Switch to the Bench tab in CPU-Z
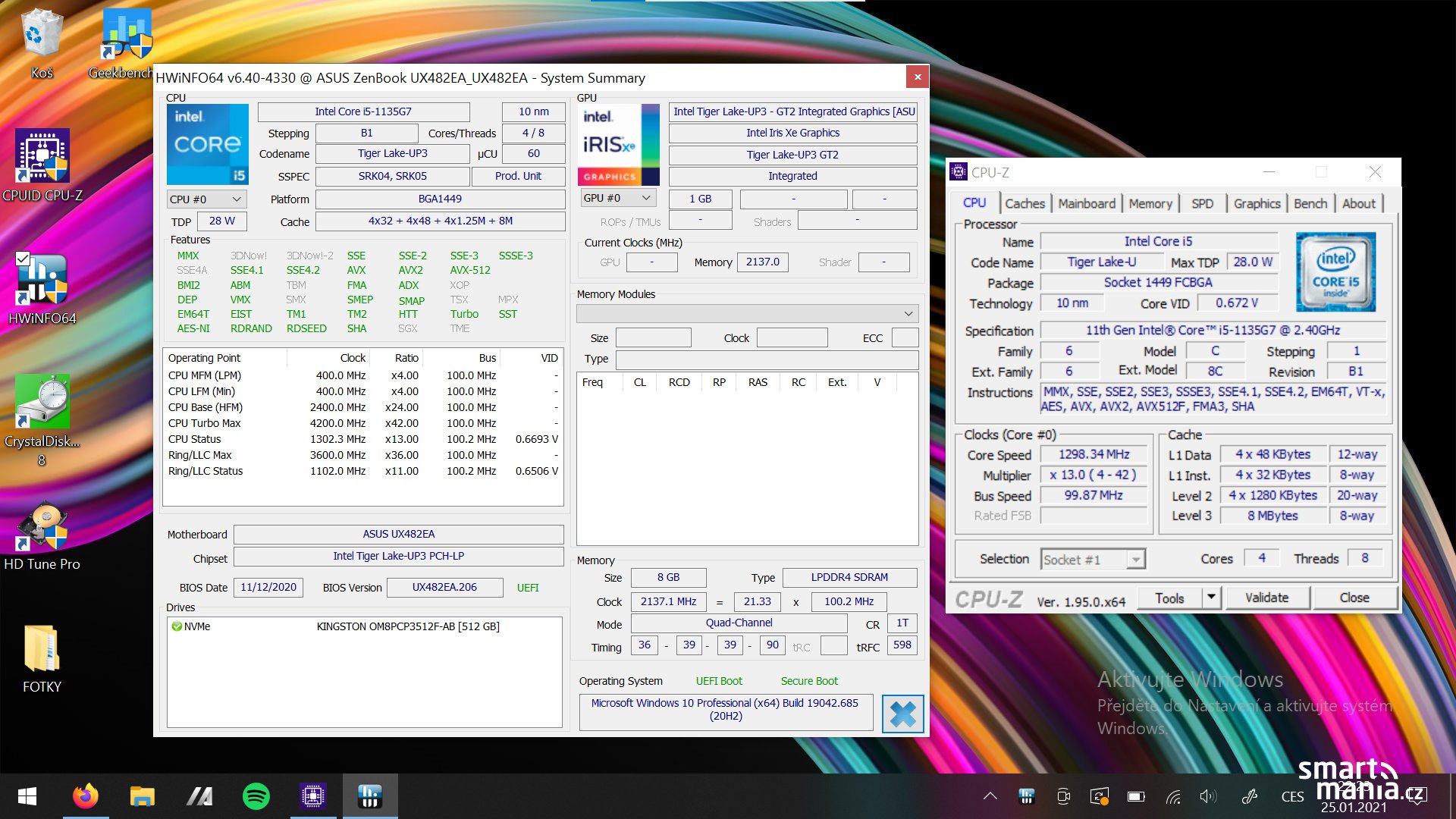This screenshot has width=1456, height=819. click(1310, 203)
